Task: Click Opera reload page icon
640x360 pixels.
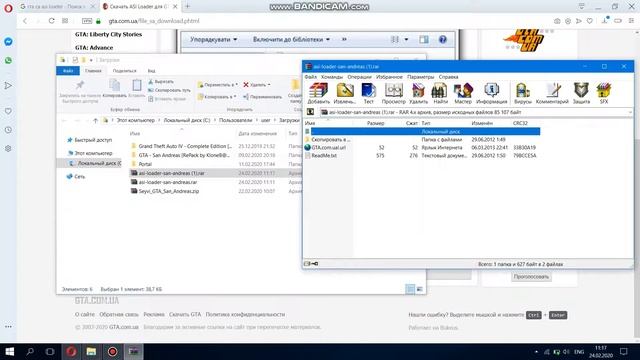Action: coord(51,21)
